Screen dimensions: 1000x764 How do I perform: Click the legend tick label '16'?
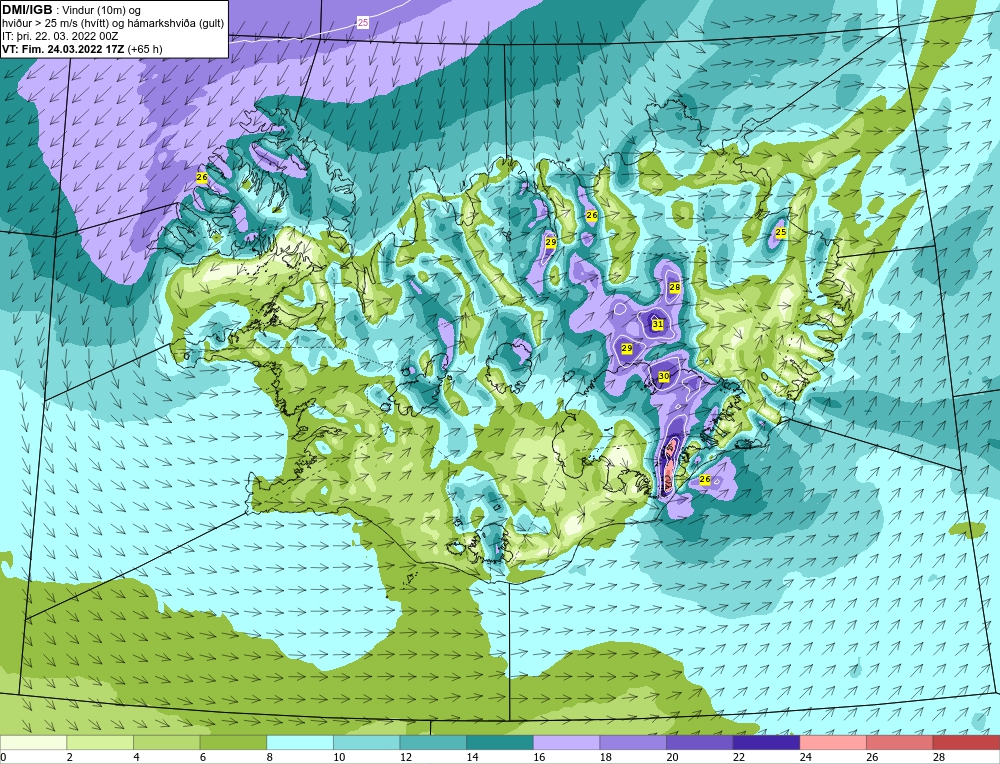[540, 757]
